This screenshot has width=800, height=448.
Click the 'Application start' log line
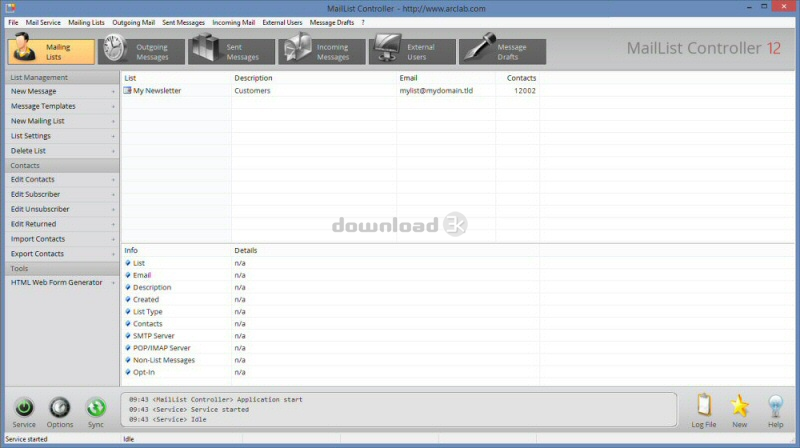[215, 400]
